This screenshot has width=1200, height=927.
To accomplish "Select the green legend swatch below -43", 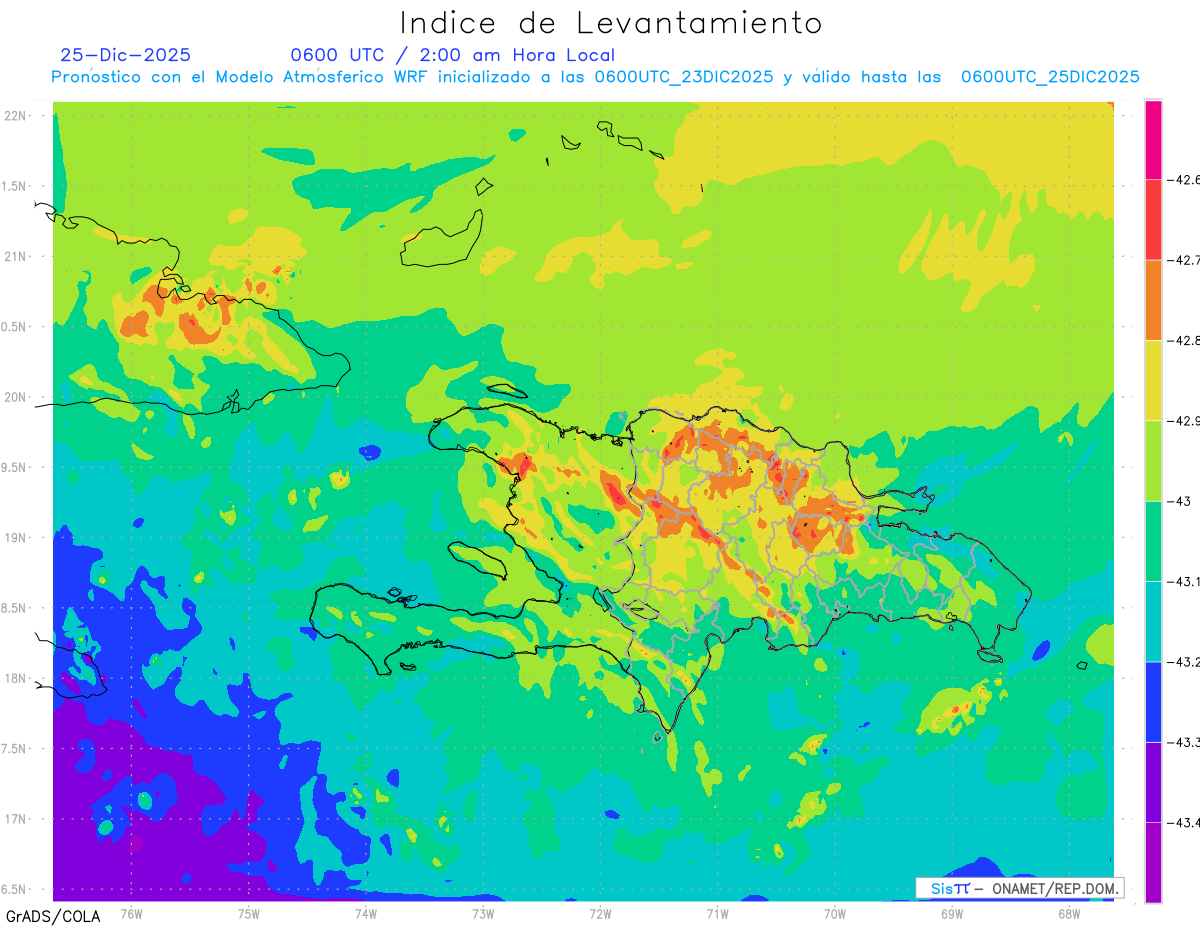I will [1153, 541].
